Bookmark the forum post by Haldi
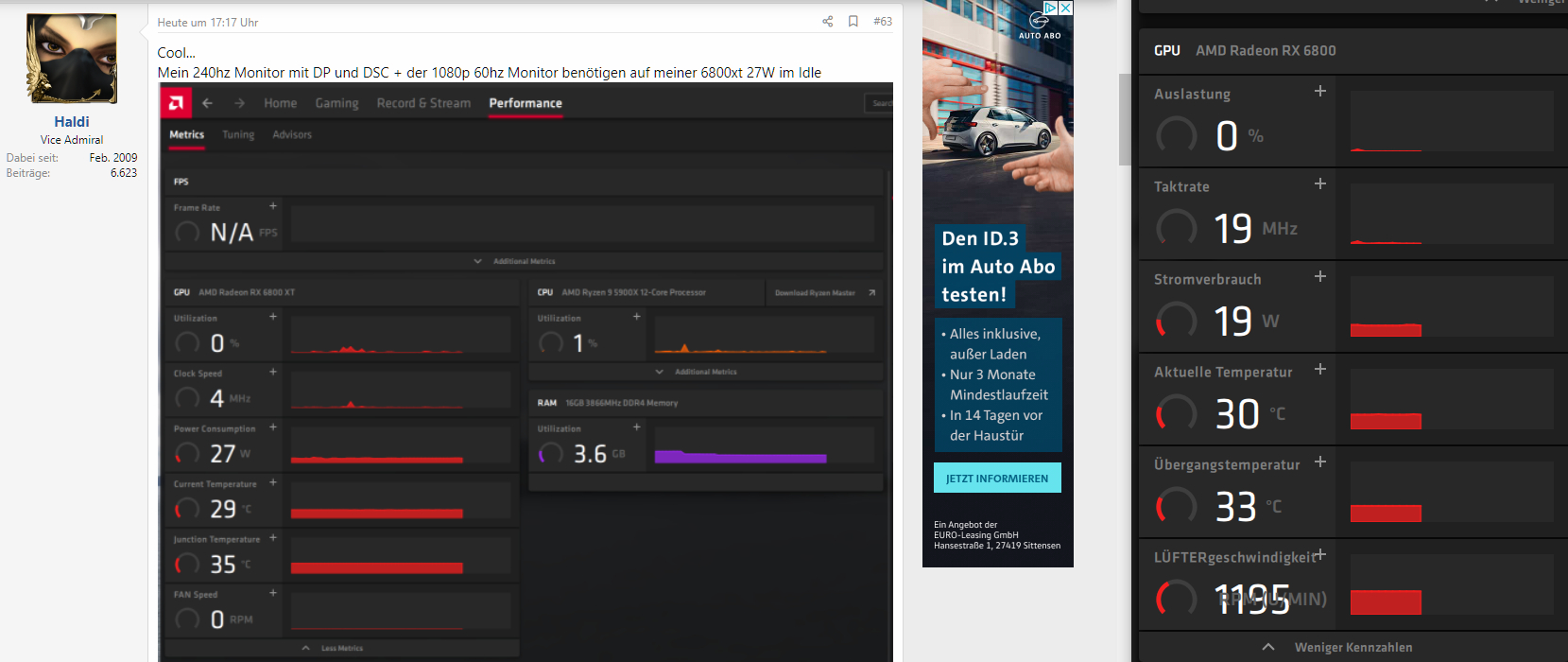The height and width of the screenshot is (662, 1568). pos(853,21)
